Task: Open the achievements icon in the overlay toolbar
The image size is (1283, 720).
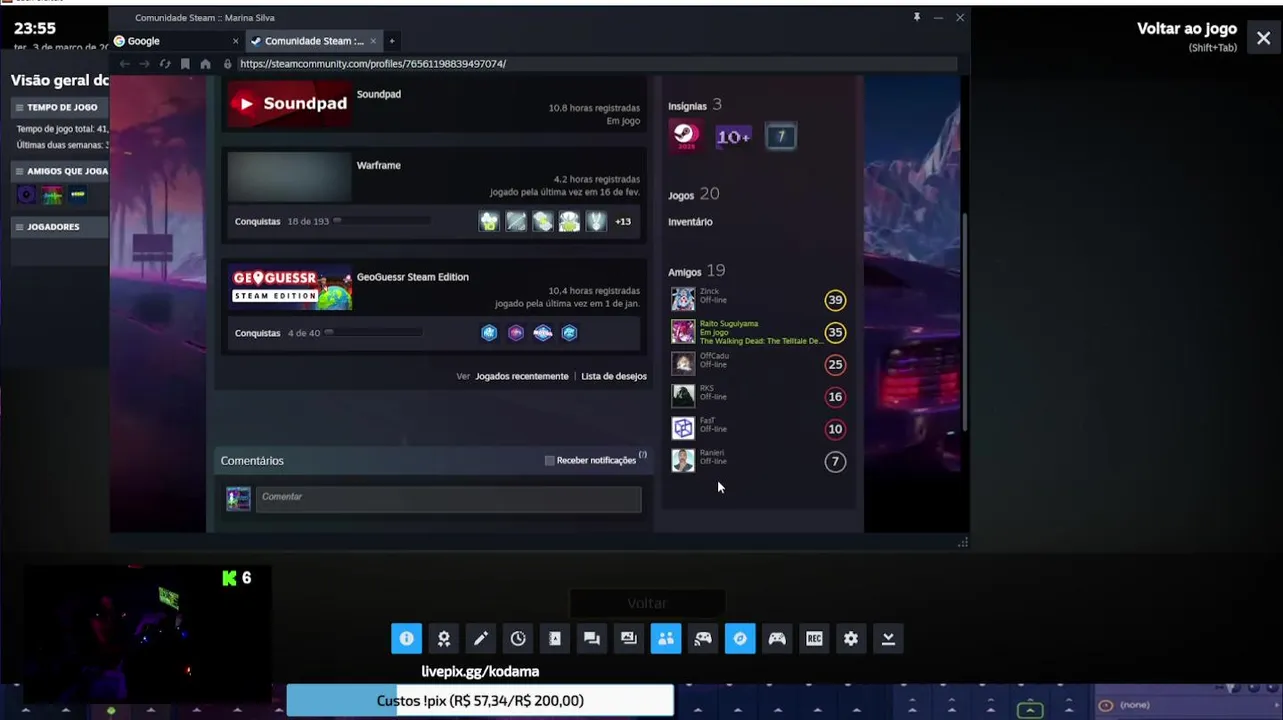Action: pyautogui.click(x=443, y=638)
